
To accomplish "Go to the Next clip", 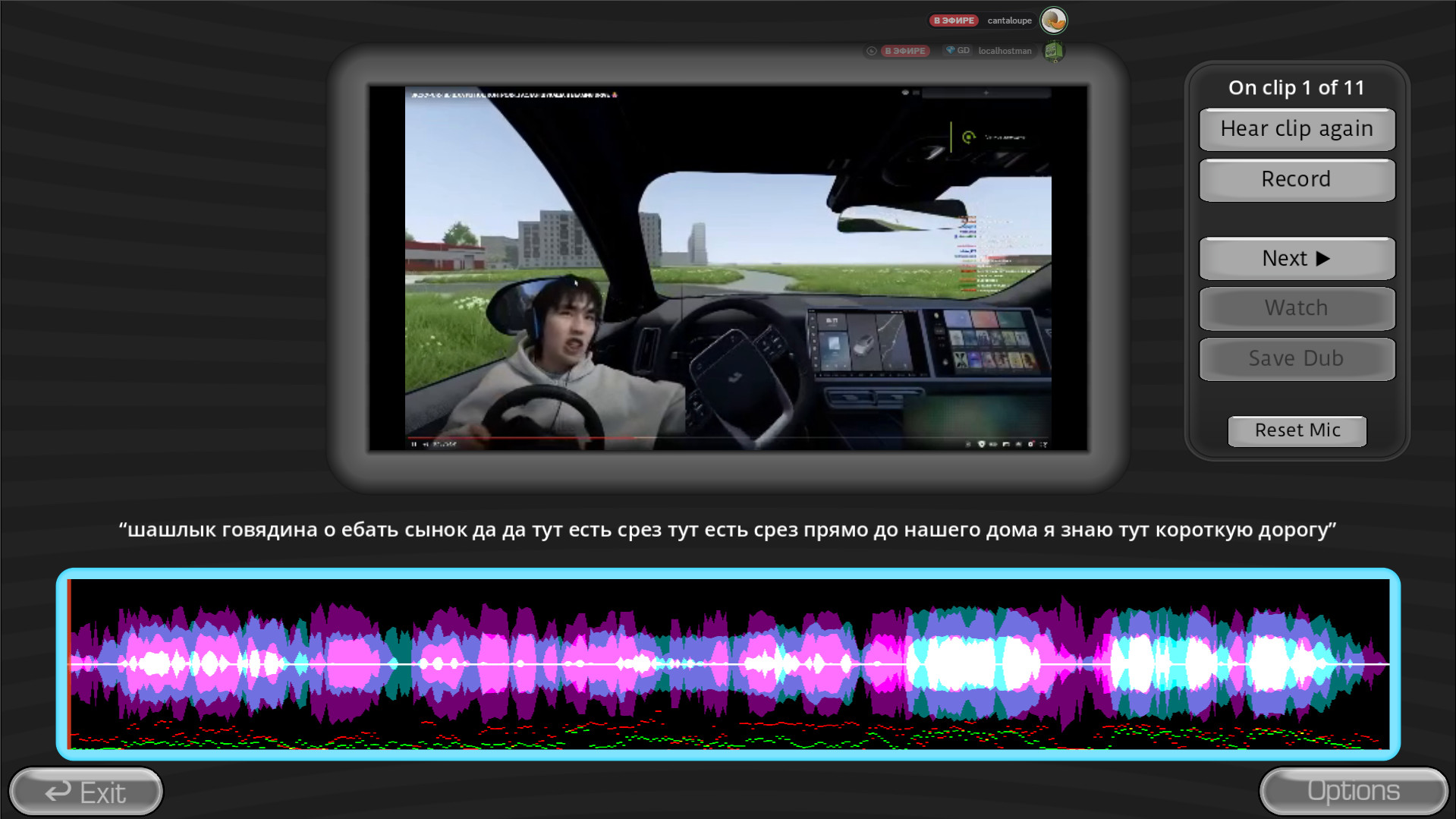I will click(x=1297, y=259).
